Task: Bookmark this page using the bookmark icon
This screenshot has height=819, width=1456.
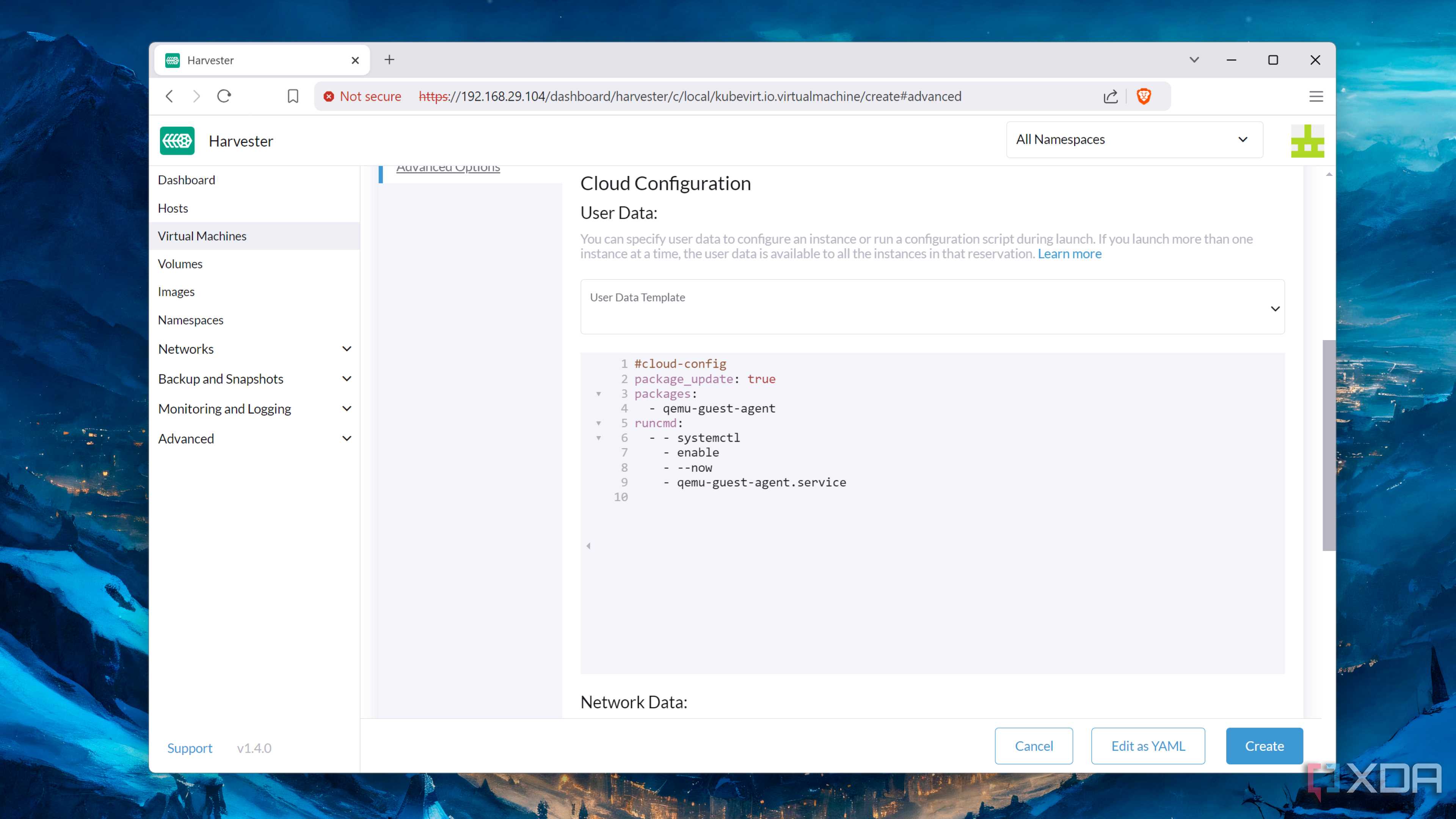Action: (x=293, y=96)
